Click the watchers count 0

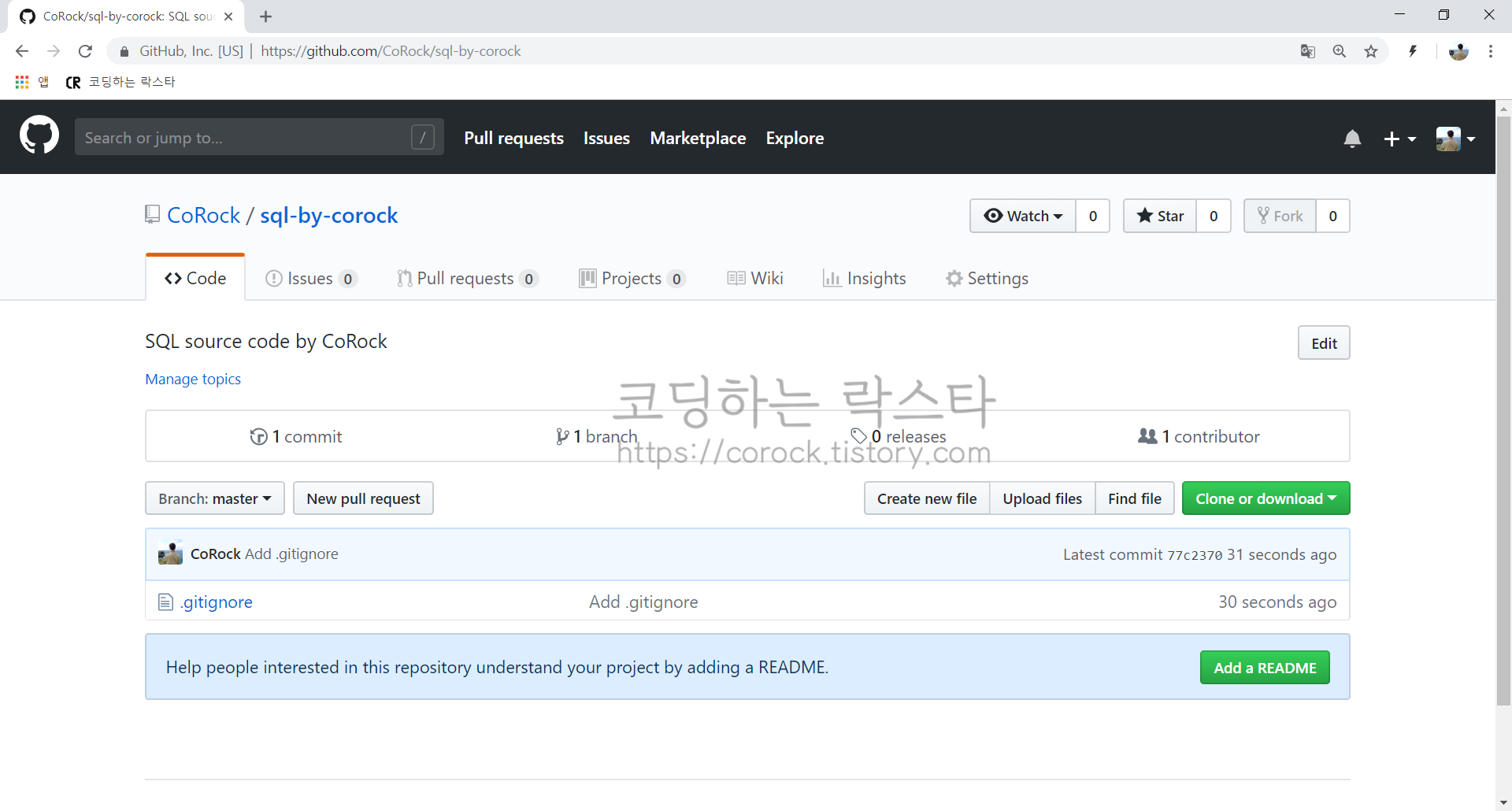click(1093, 216)
